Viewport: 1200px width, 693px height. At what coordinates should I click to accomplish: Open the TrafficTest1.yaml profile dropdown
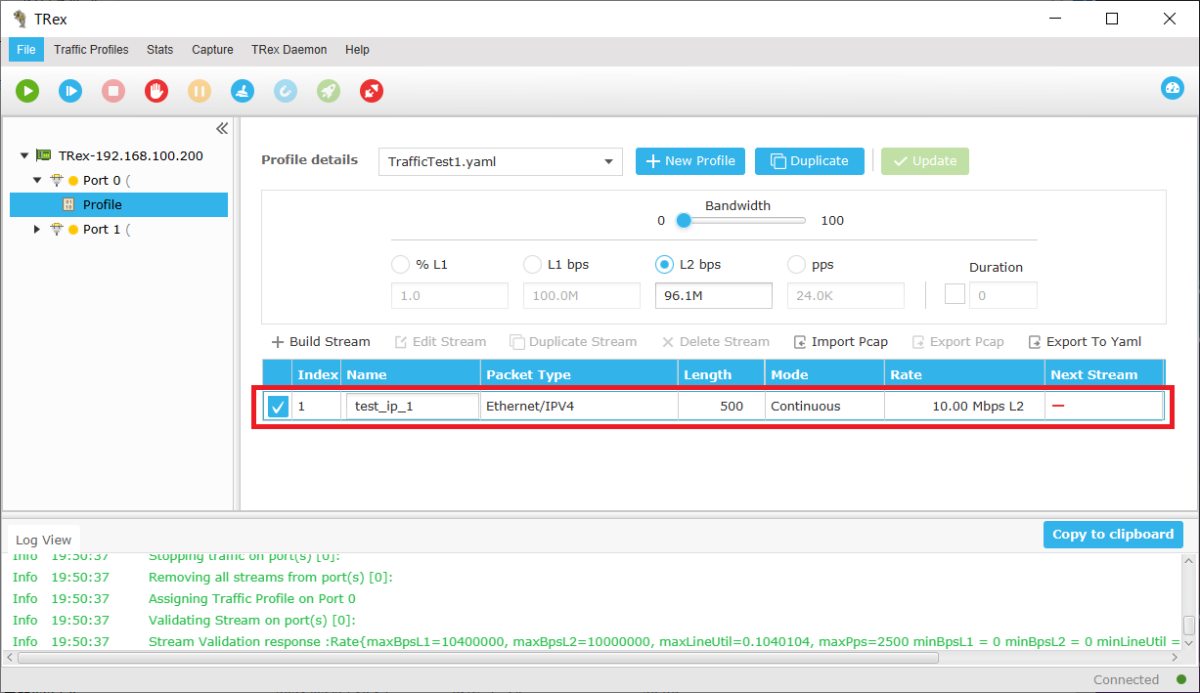tap(500, 161)
